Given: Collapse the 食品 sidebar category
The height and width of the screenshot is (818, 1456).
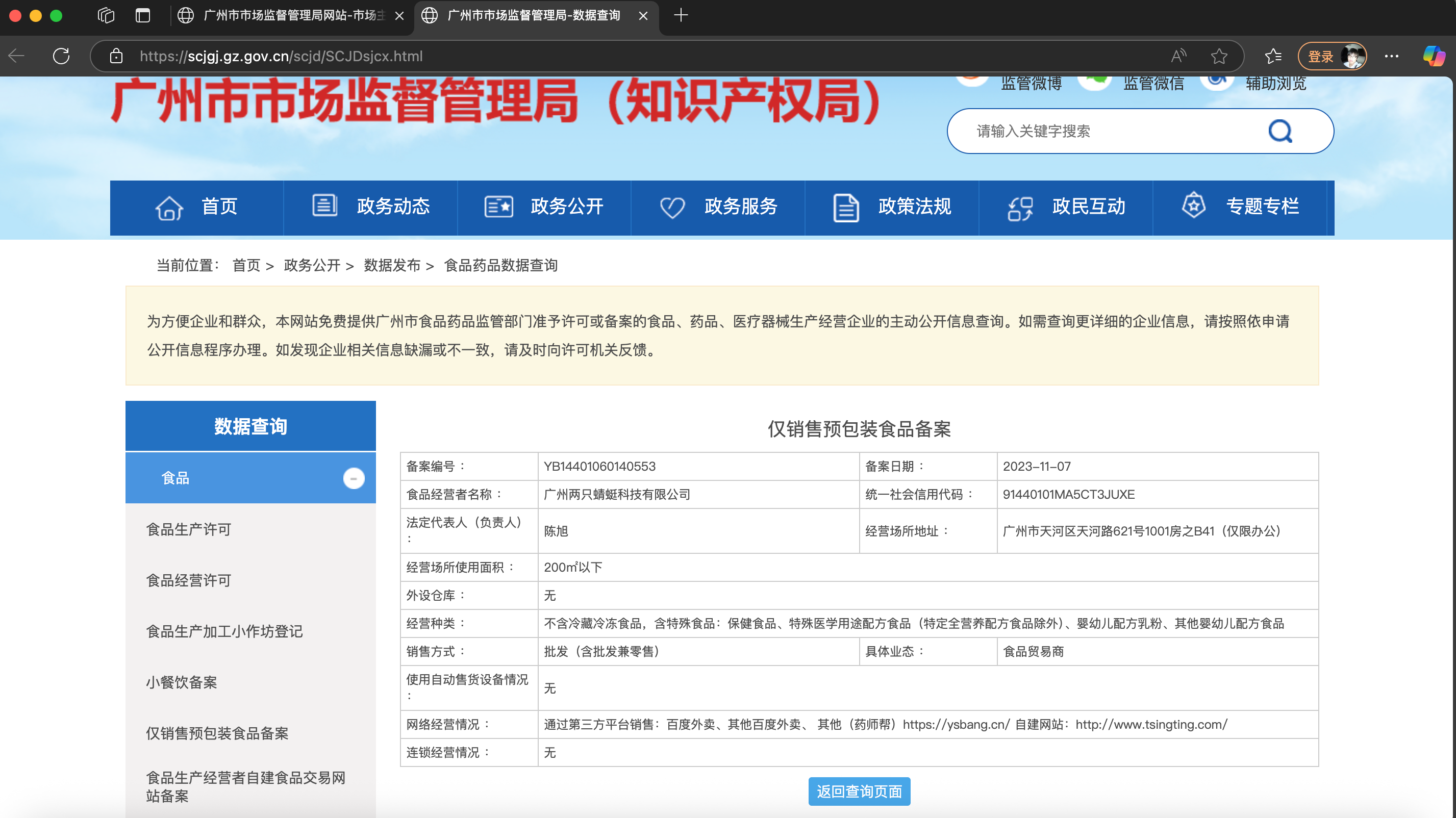Looking at the screenshot, I should pyautogui.click(x=354, y=478).
